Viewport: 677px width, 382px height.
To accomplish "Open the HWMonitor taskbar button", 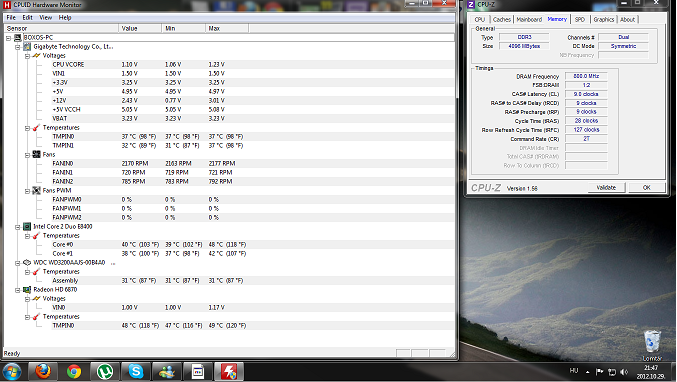I will pyautogui.click(x=229, y=372).
